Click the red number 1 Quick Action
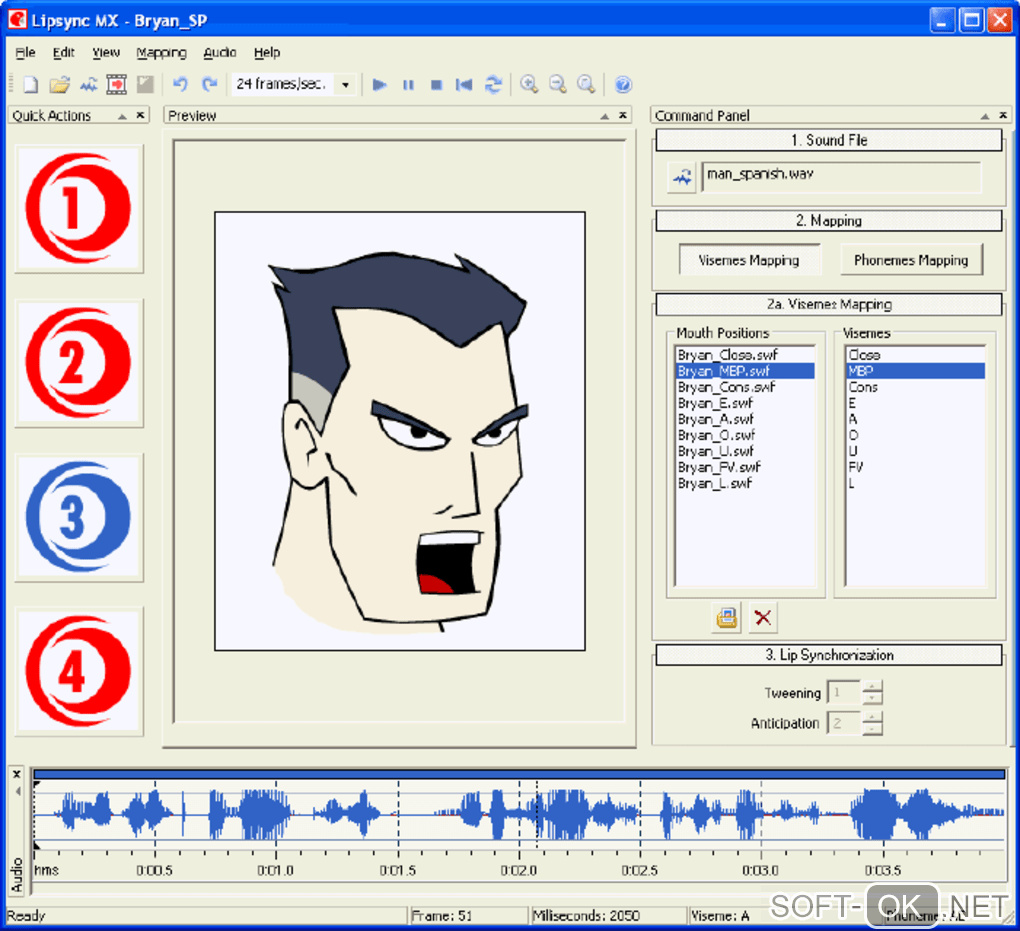 coord(79,209)
